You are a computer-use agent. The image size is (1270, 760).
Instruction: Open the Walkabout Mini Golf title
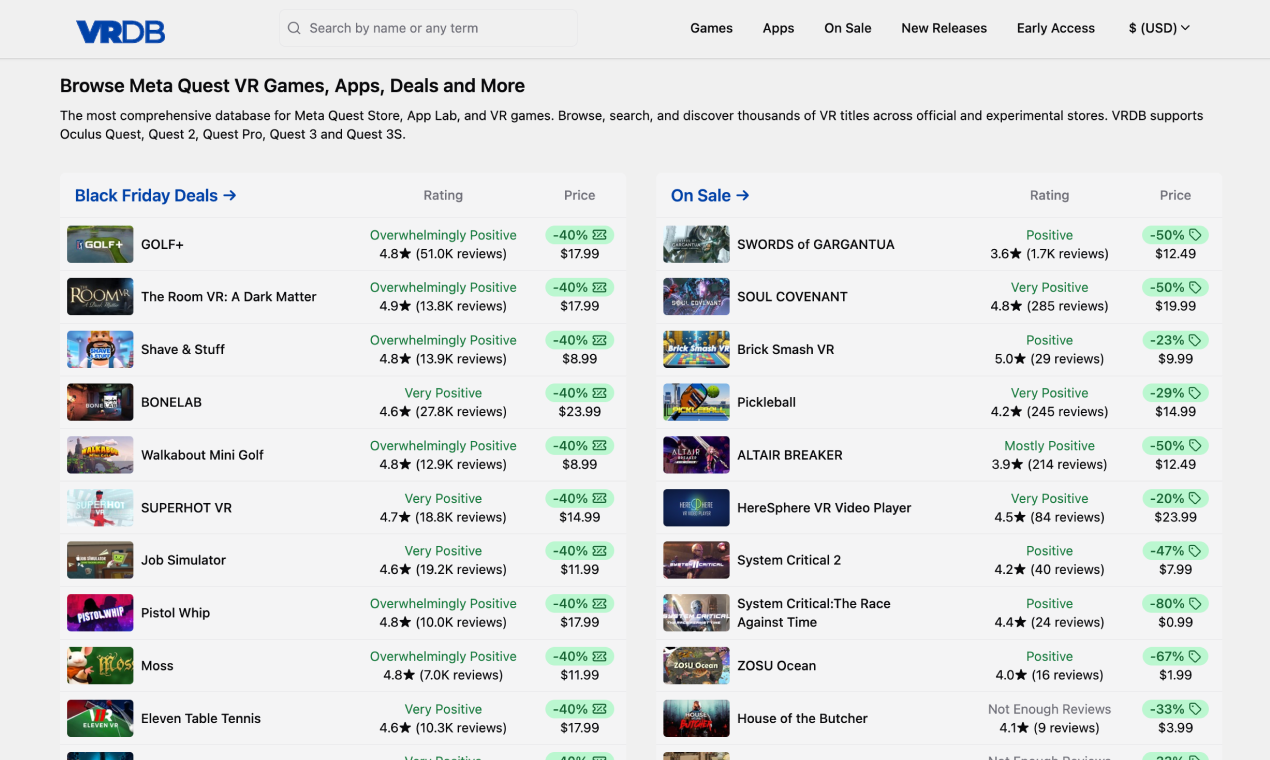pyautogui.click(x=202, y=455)
